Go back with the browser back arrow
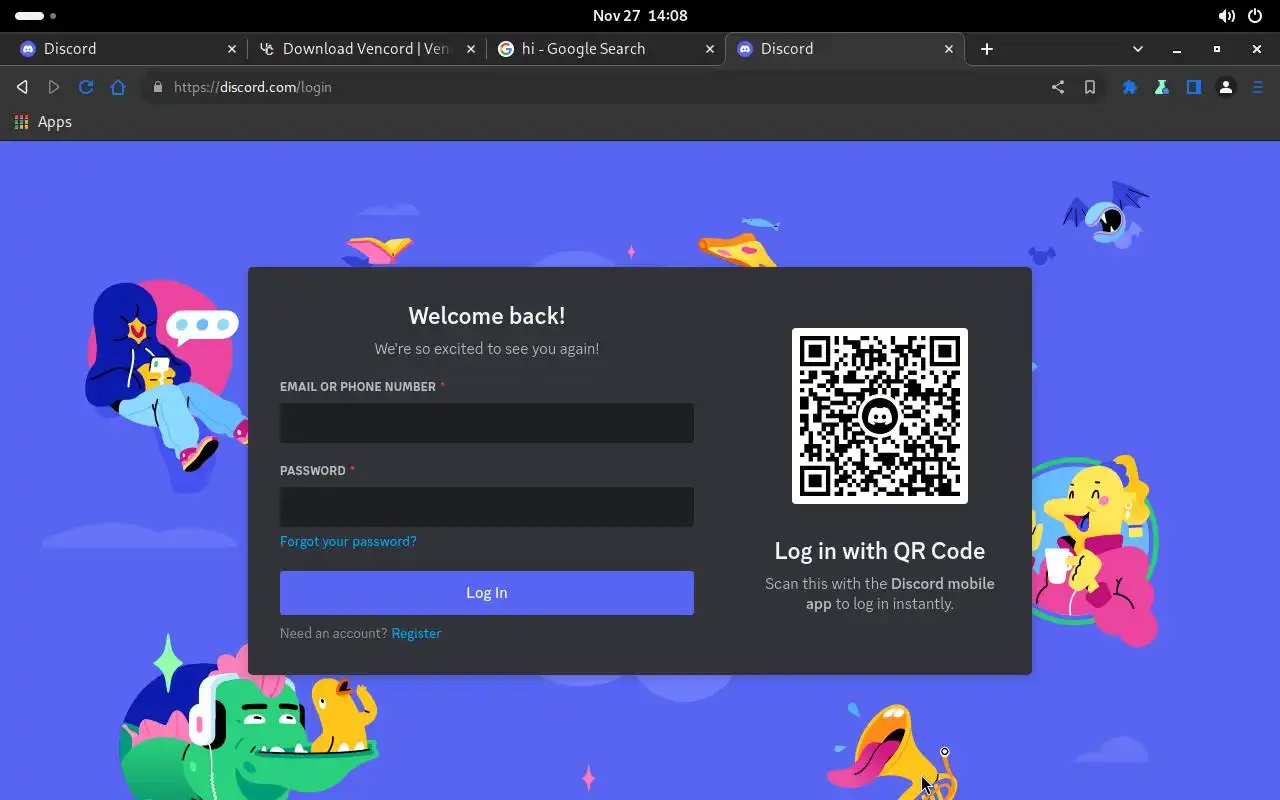 tap(22, 87)
